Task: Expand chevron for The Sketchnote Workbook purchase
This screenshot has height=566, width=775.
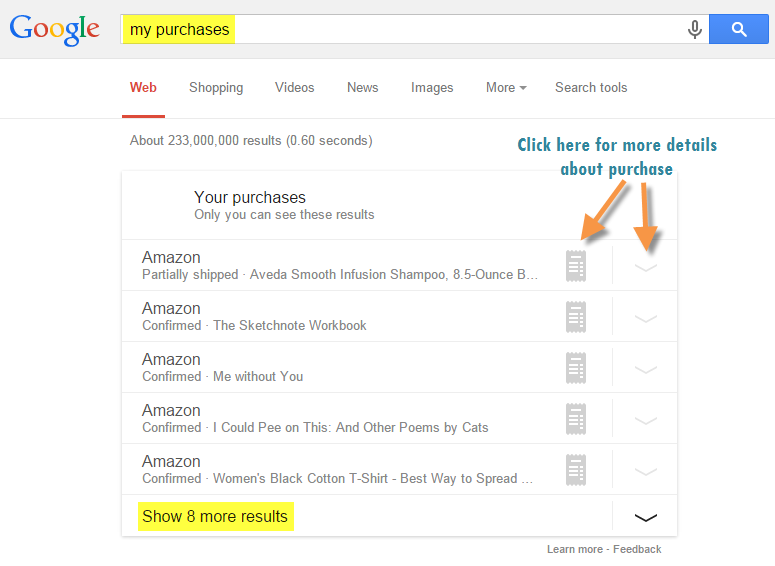Action: (x=646, y=318)
